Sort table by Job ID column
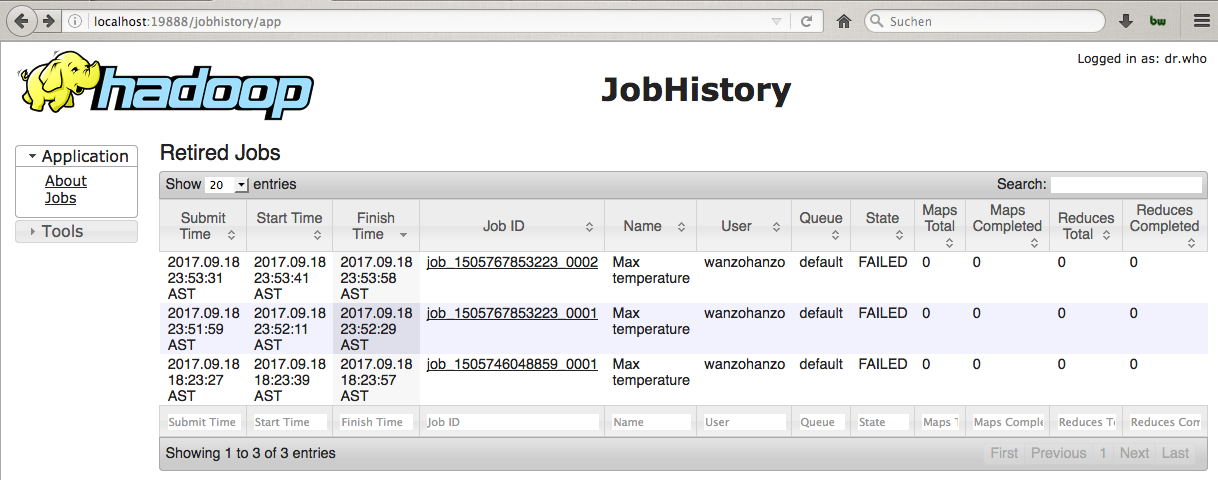1218x480 pixels. pos(512,226)
